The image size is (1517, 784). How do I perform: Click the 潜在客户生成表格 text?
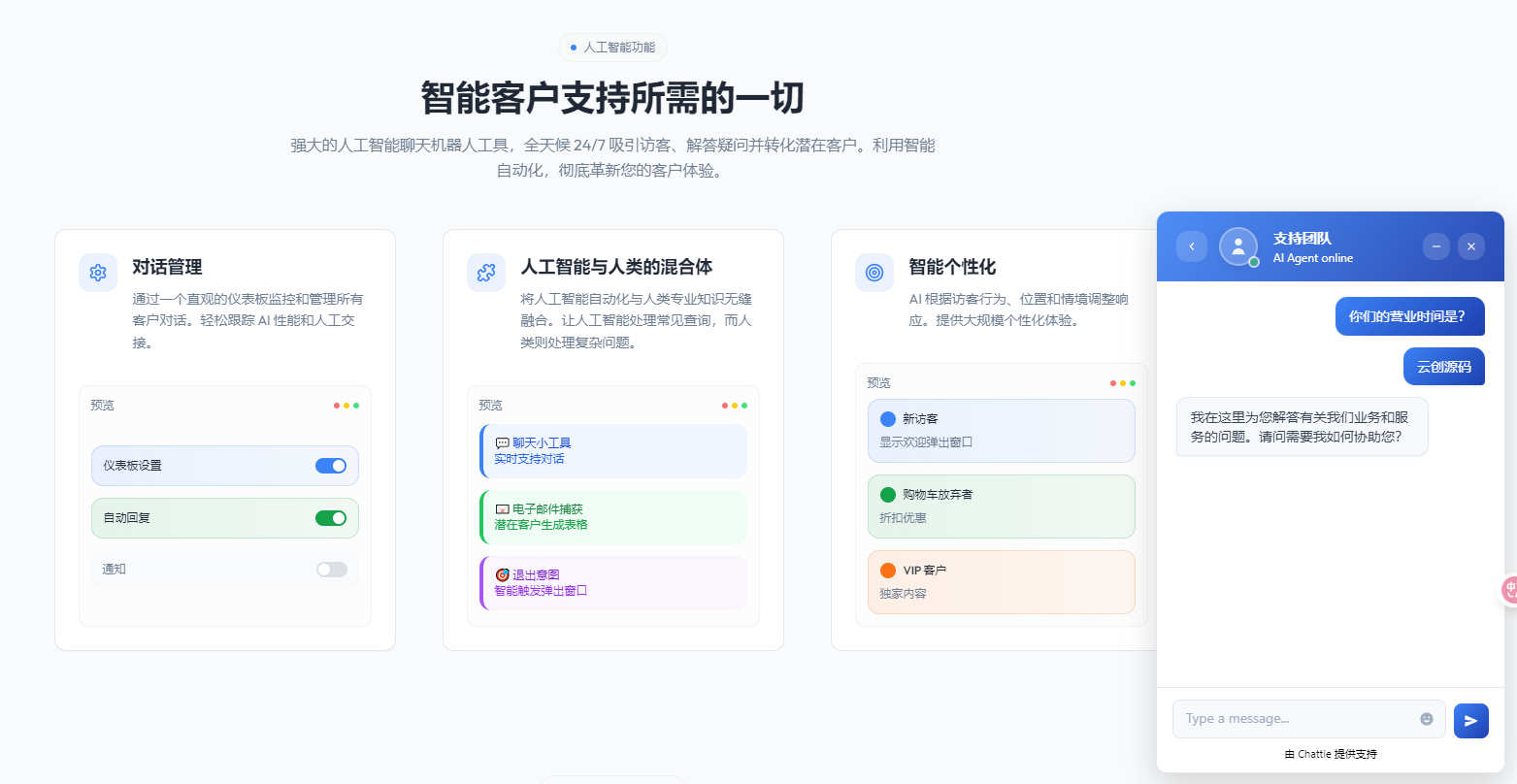(x=541, y=525)
